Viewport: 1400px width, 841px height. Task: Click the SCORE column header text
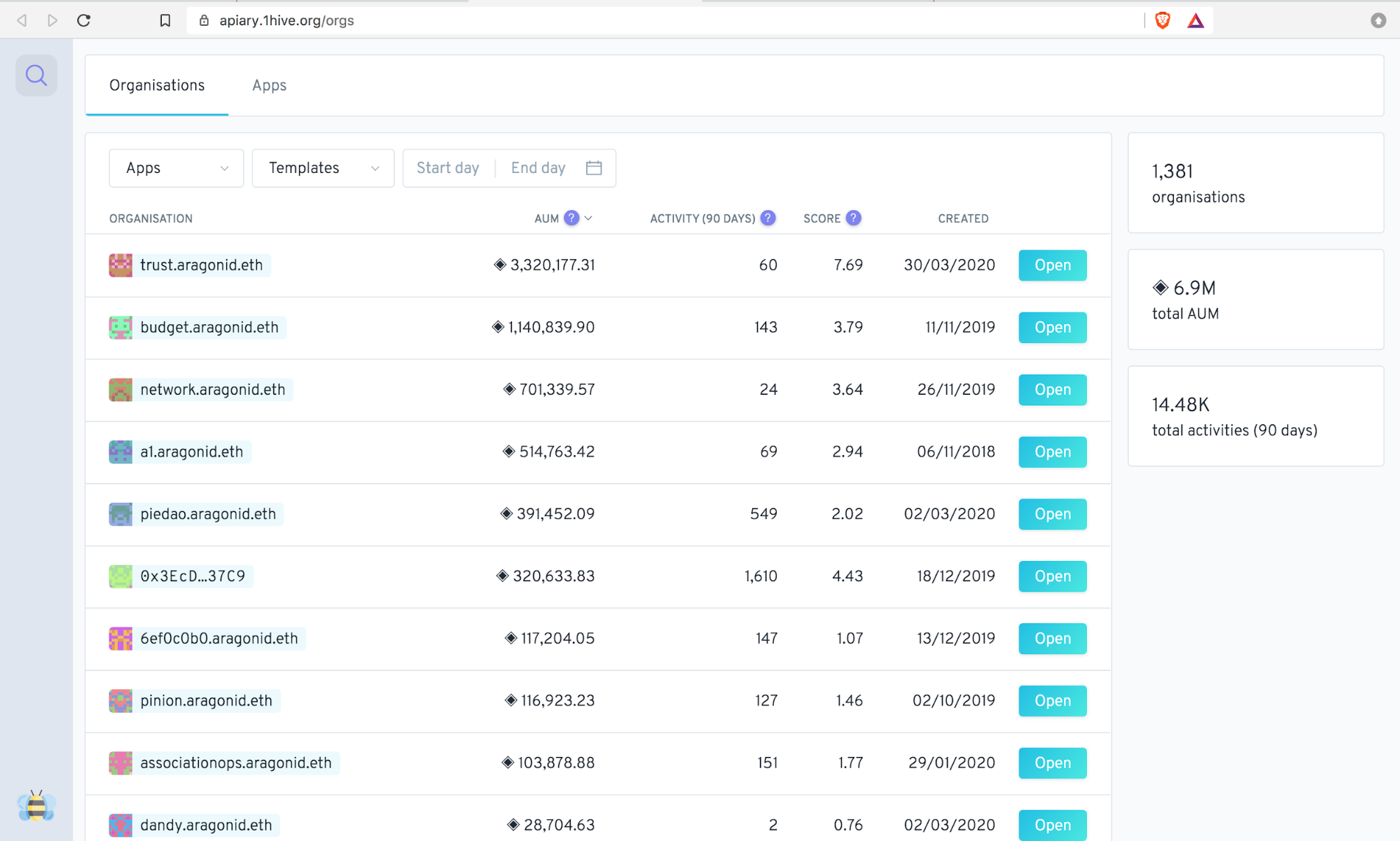pyautogui.click(x=822, y=218)
